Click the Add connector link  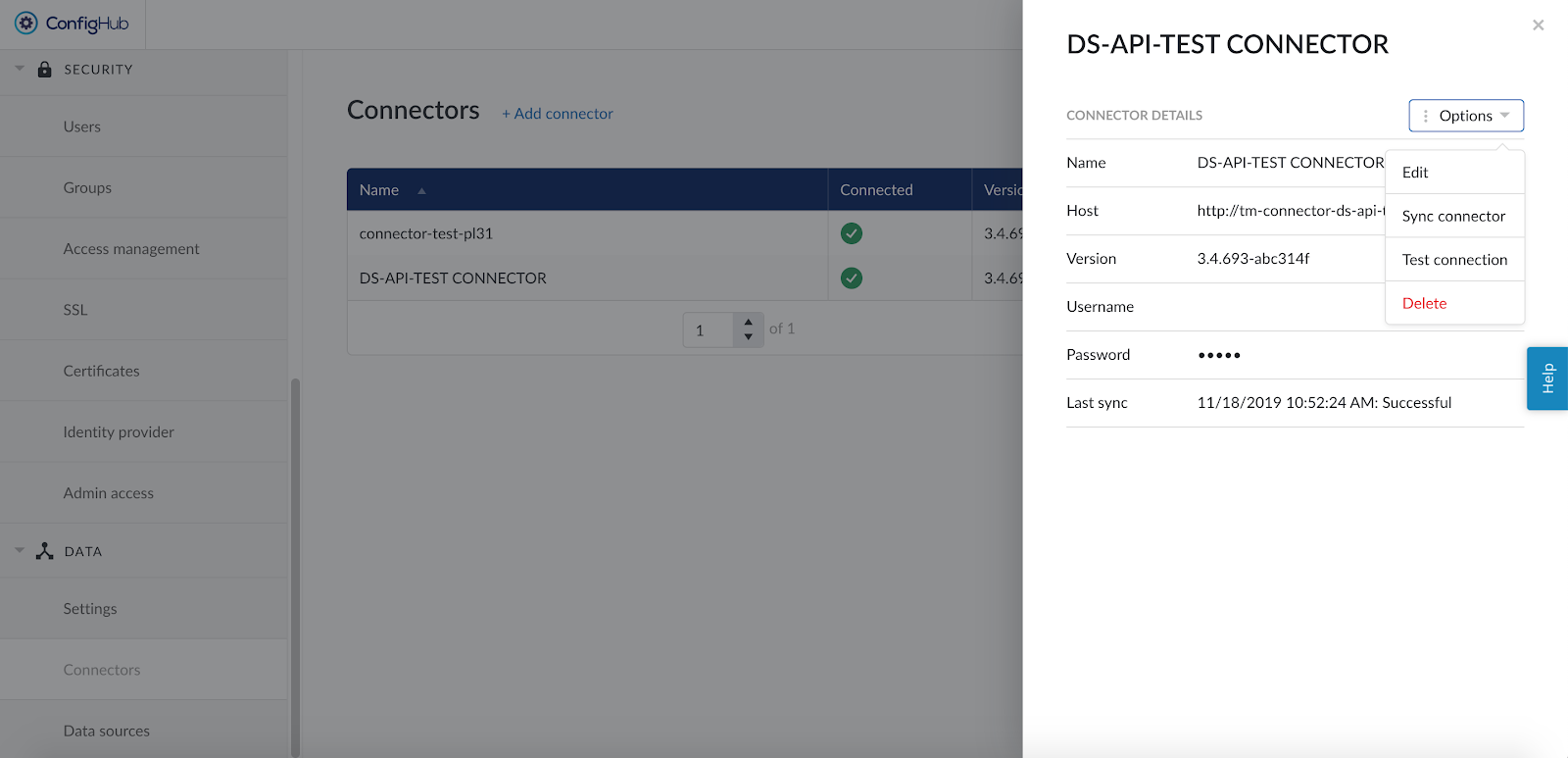click(x=558, y=114)
